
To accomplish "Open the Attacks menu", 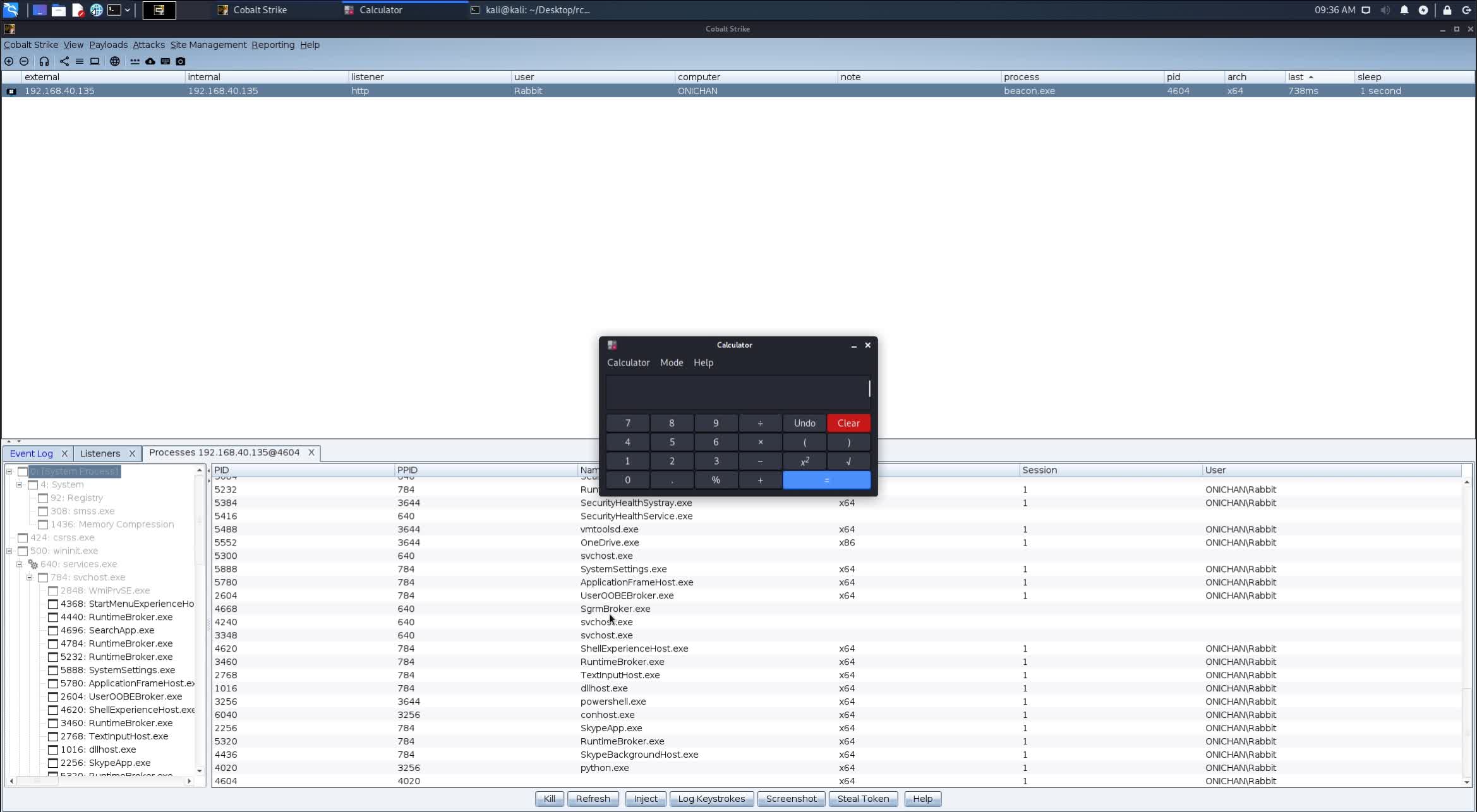I will [x=148, y=45].
